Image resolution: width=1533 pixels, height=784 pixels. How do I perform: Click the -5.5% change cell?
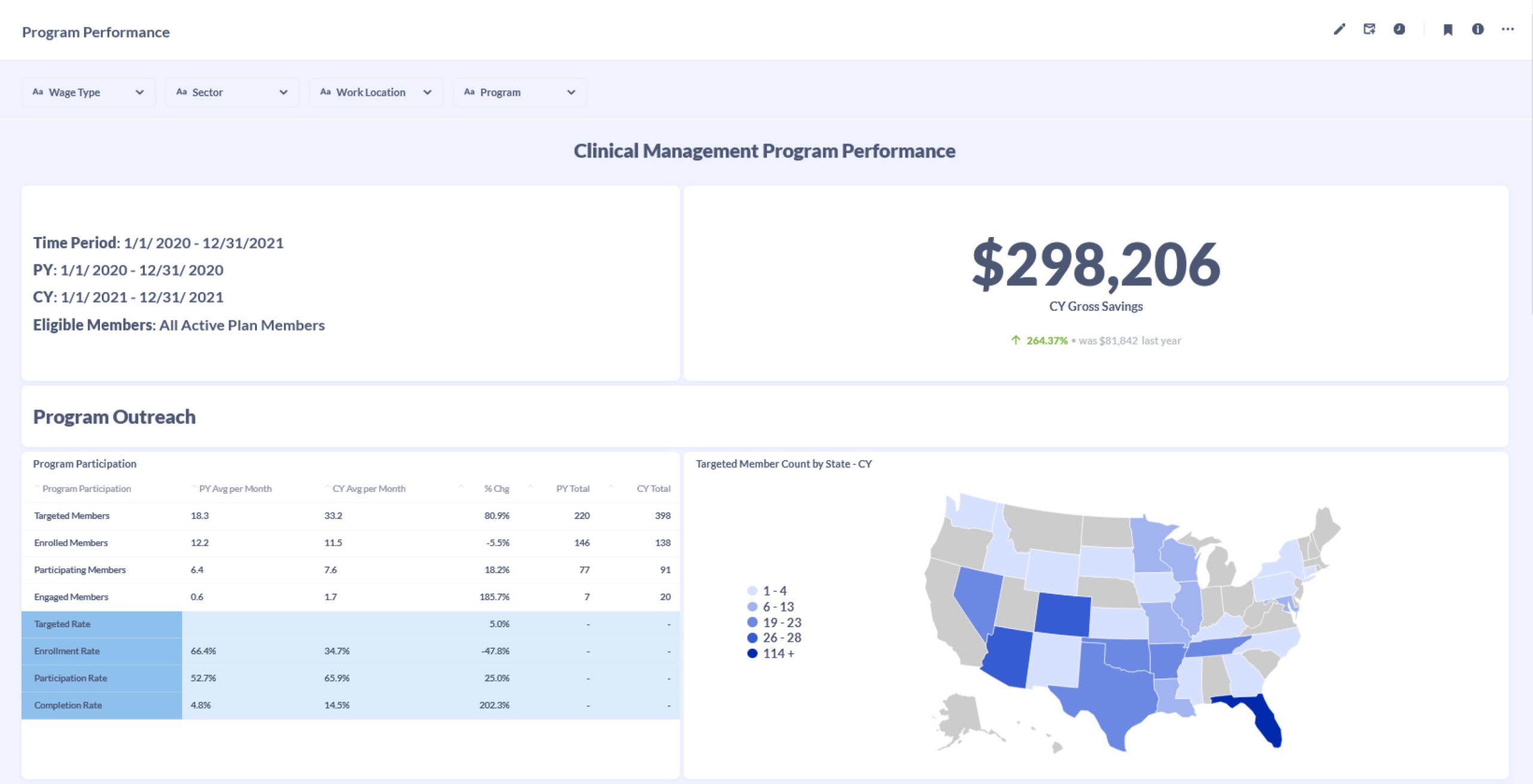coord(498,543)
